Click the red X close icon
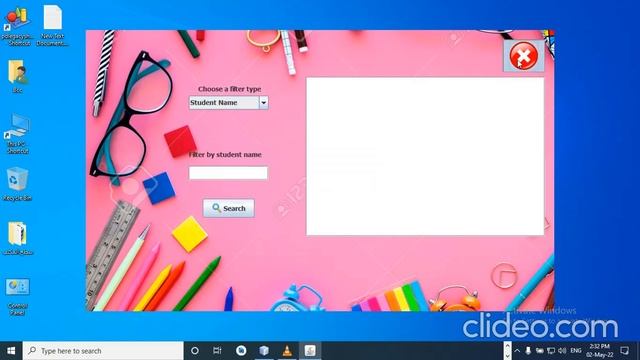 pyautogui.click(x=523, y=56)
